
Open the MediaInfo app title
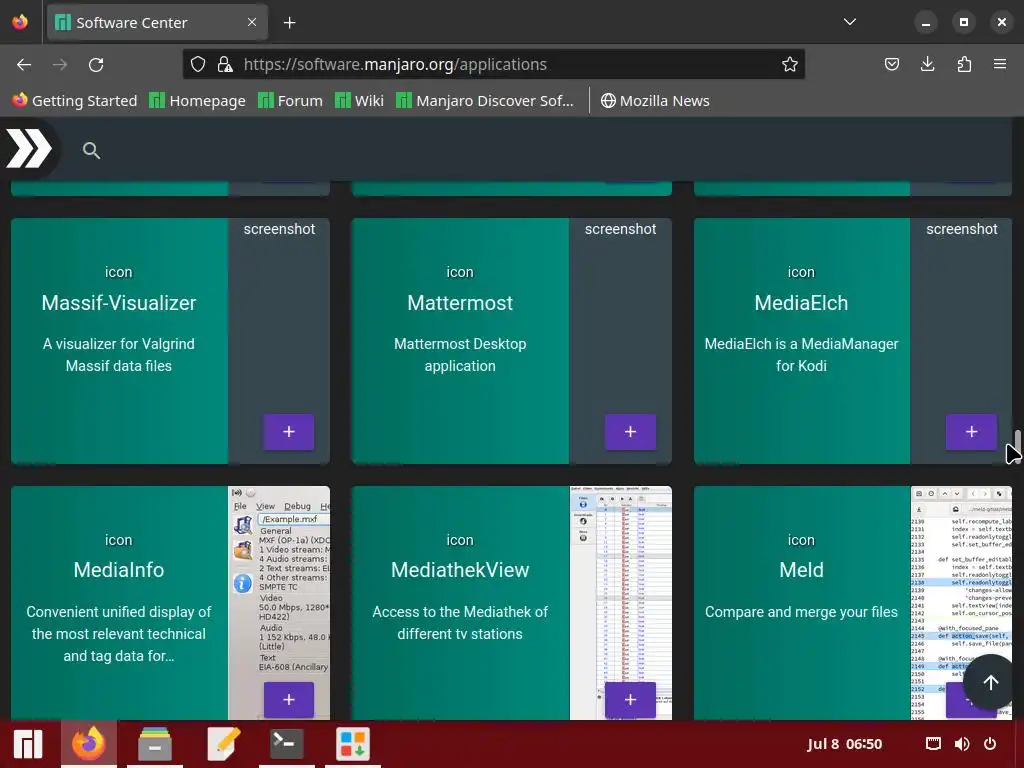(x=119, y=570)
